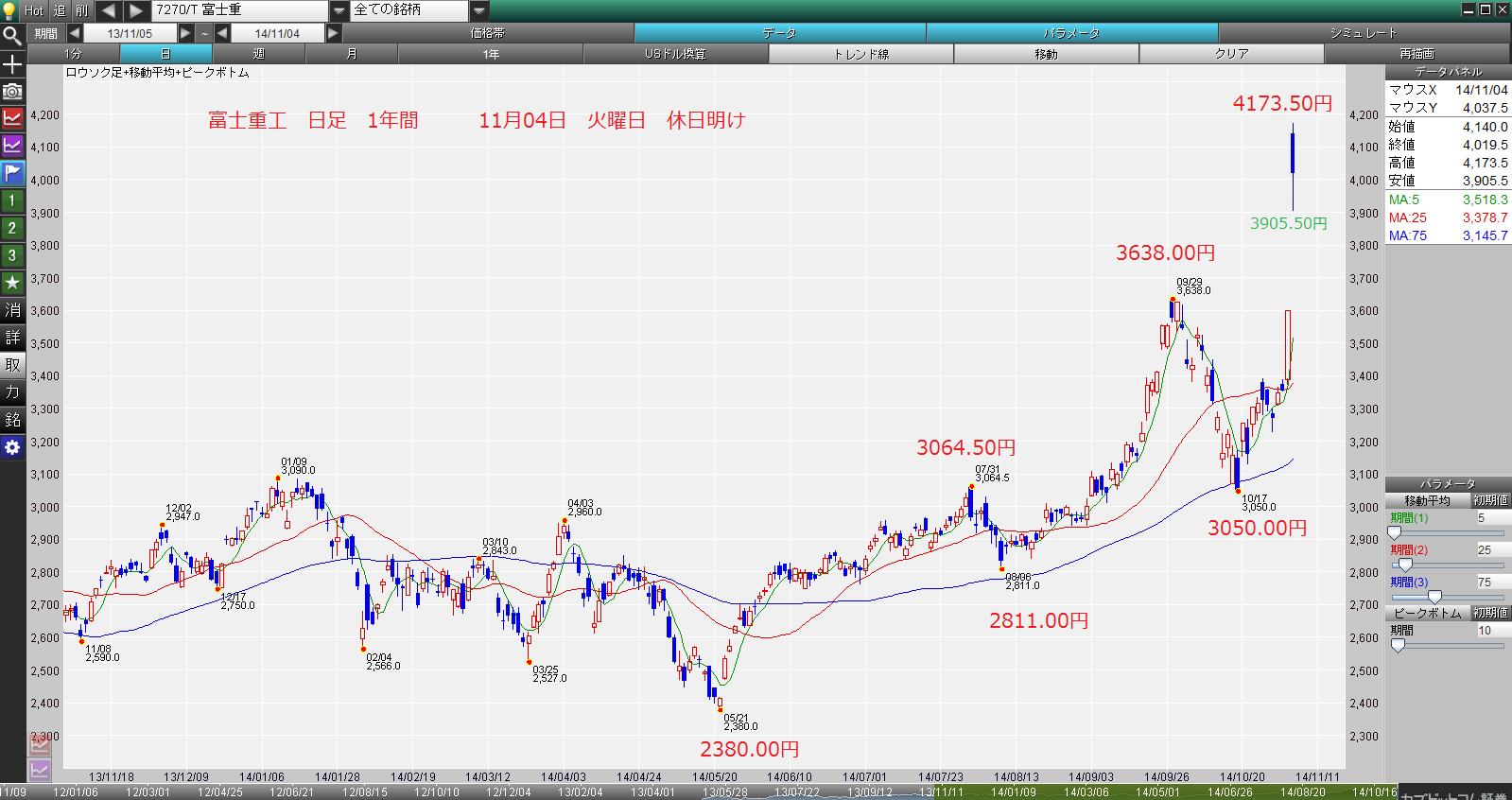
Task: Click the ピークボトム period value 10
Action: (x=1493, y=631)
